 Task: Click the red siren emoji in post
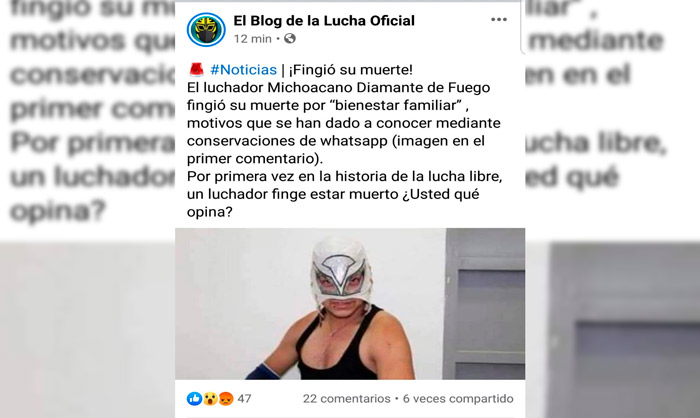tap(196, 70)
